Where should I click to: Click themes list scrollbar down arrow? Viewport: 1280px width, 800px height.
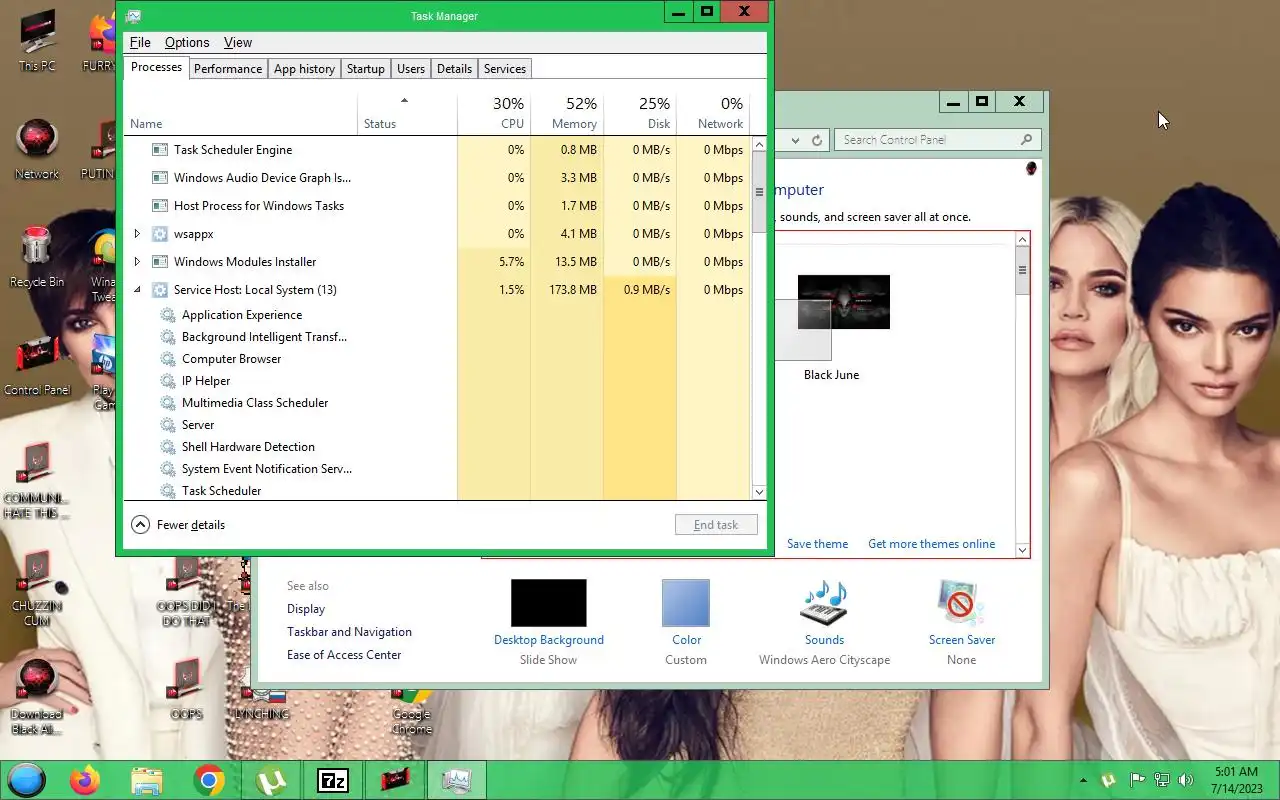tap(1022, 549)
